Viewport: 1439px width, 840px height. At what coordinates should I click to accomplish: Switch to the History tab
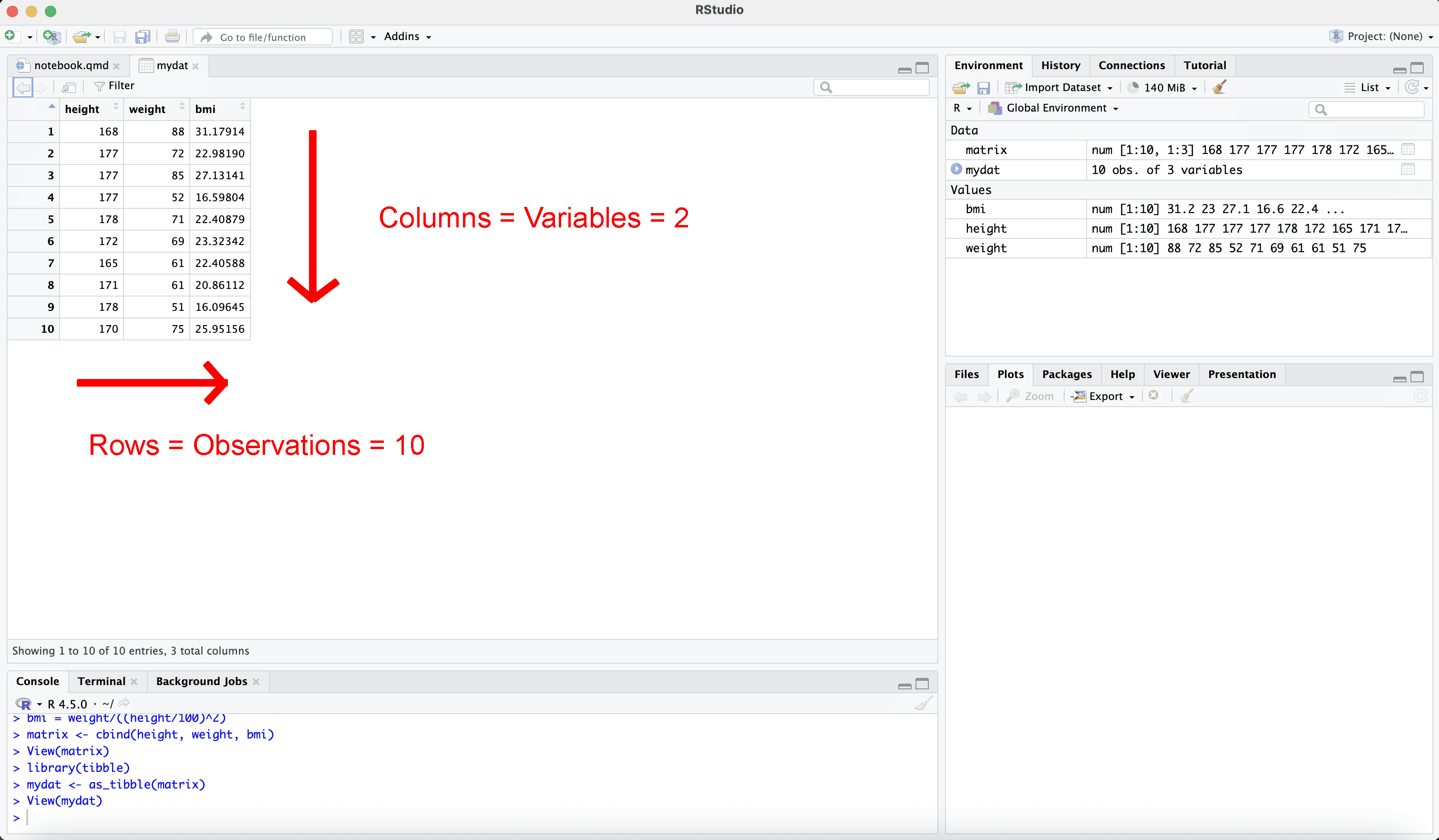(x=1060, y=66)
